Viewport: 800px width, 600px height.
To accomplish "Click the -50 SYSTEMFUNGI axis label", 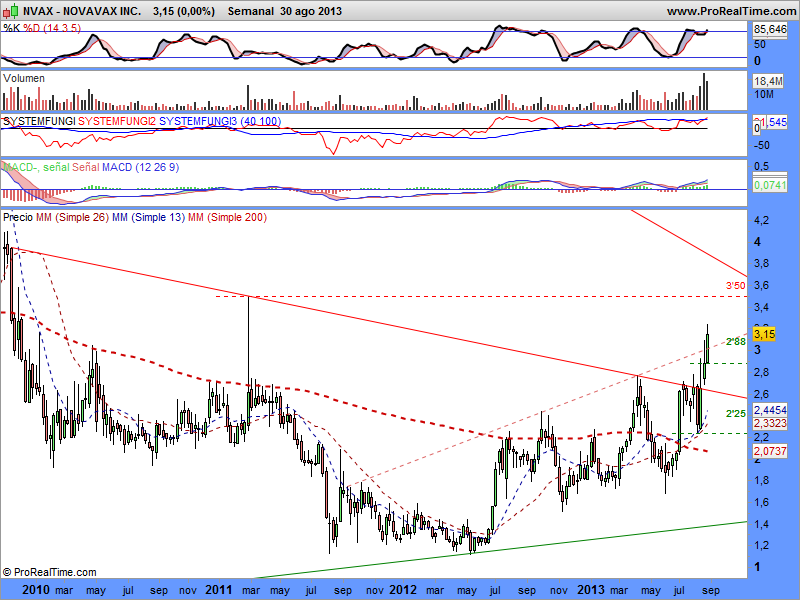I will tap(763, 145).
